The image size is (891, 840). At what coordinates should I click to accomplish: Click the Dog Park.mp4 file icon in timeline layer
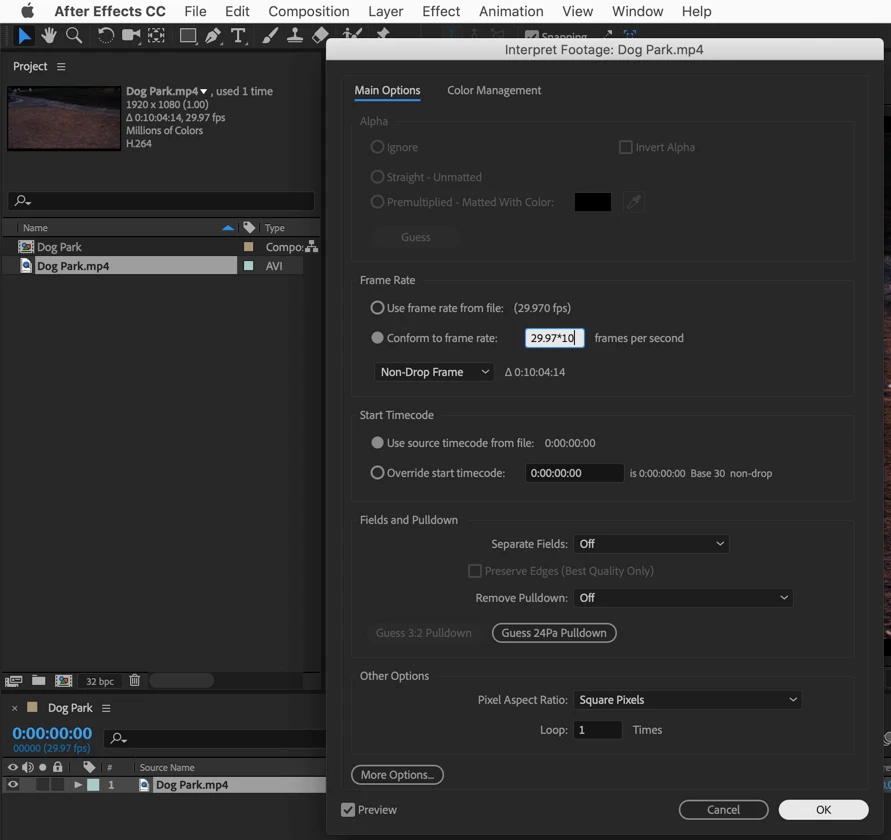(144, 785)
